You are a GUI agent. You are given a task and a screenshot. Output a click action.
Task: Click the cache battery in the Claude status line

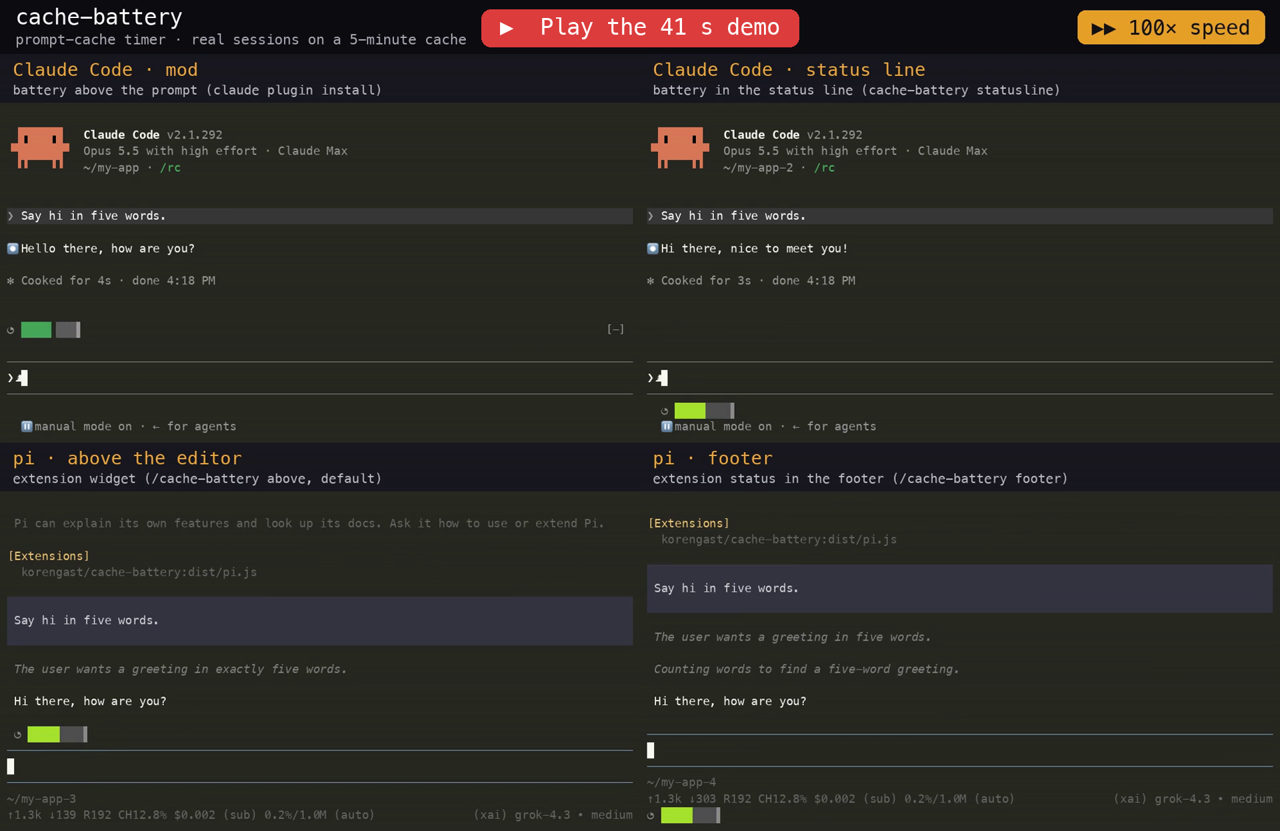pyautogui.click(x=705, y=411)
